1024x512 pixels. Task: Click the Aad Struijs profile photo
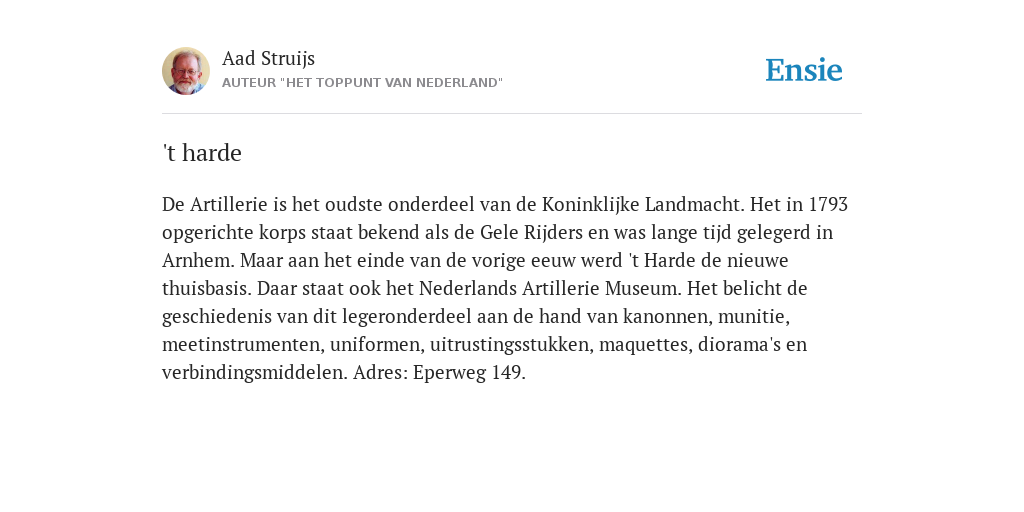[186, 71]
